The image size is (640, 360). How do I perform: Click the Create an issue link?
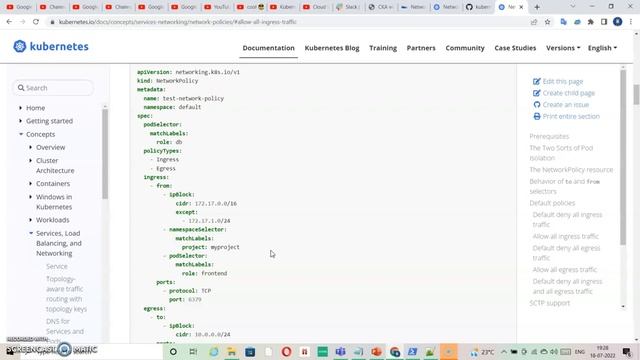pos(566,104)
